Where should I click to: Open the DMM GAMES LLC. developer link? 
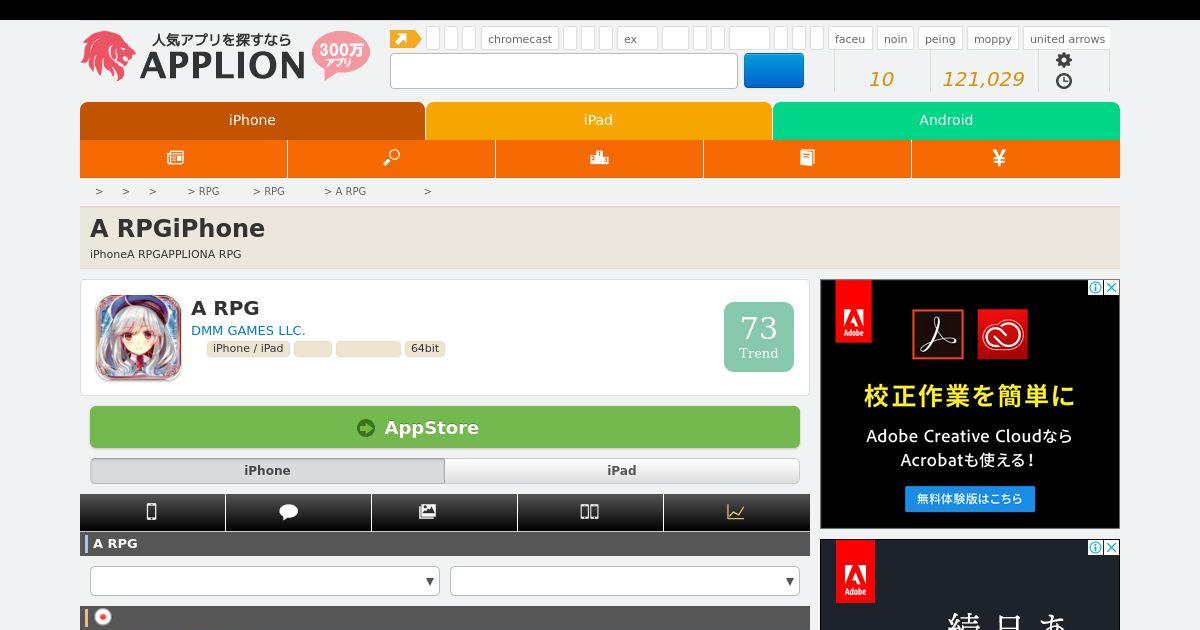click(248, 330)
